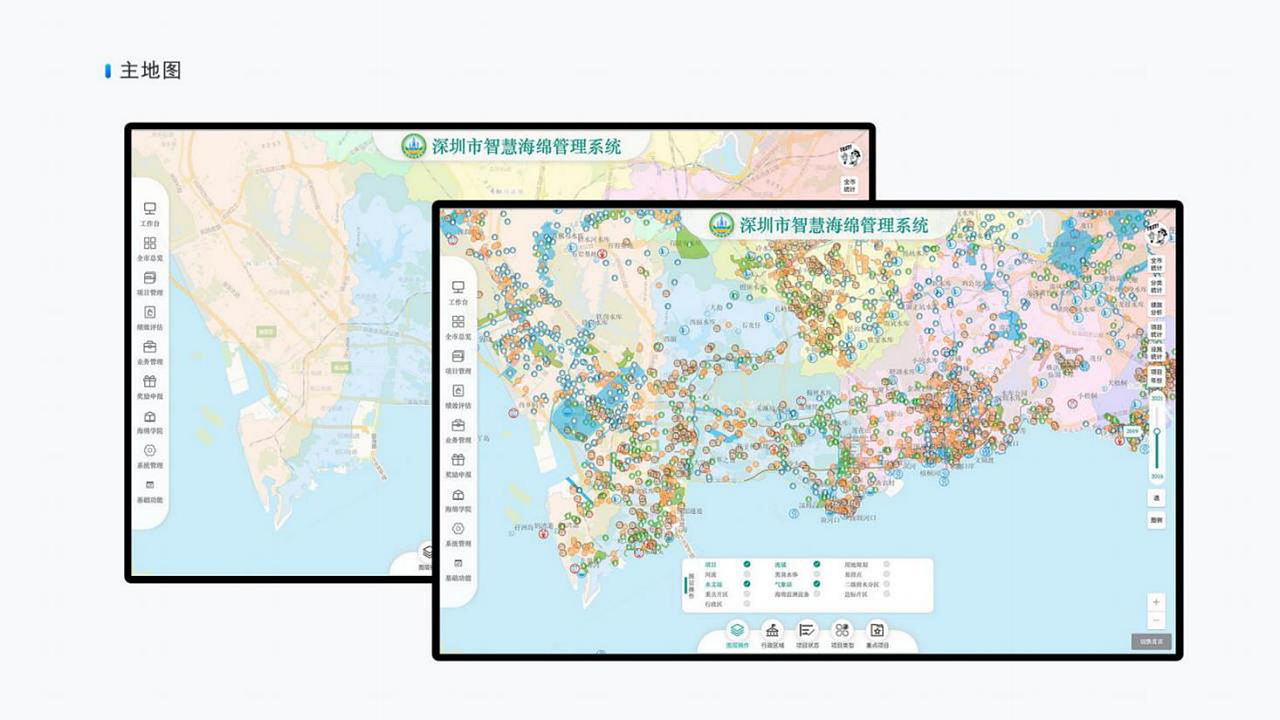Click the 项目年份 button
The height and width of the screenshot is (720, 1280).
(x=1157, y=374)
